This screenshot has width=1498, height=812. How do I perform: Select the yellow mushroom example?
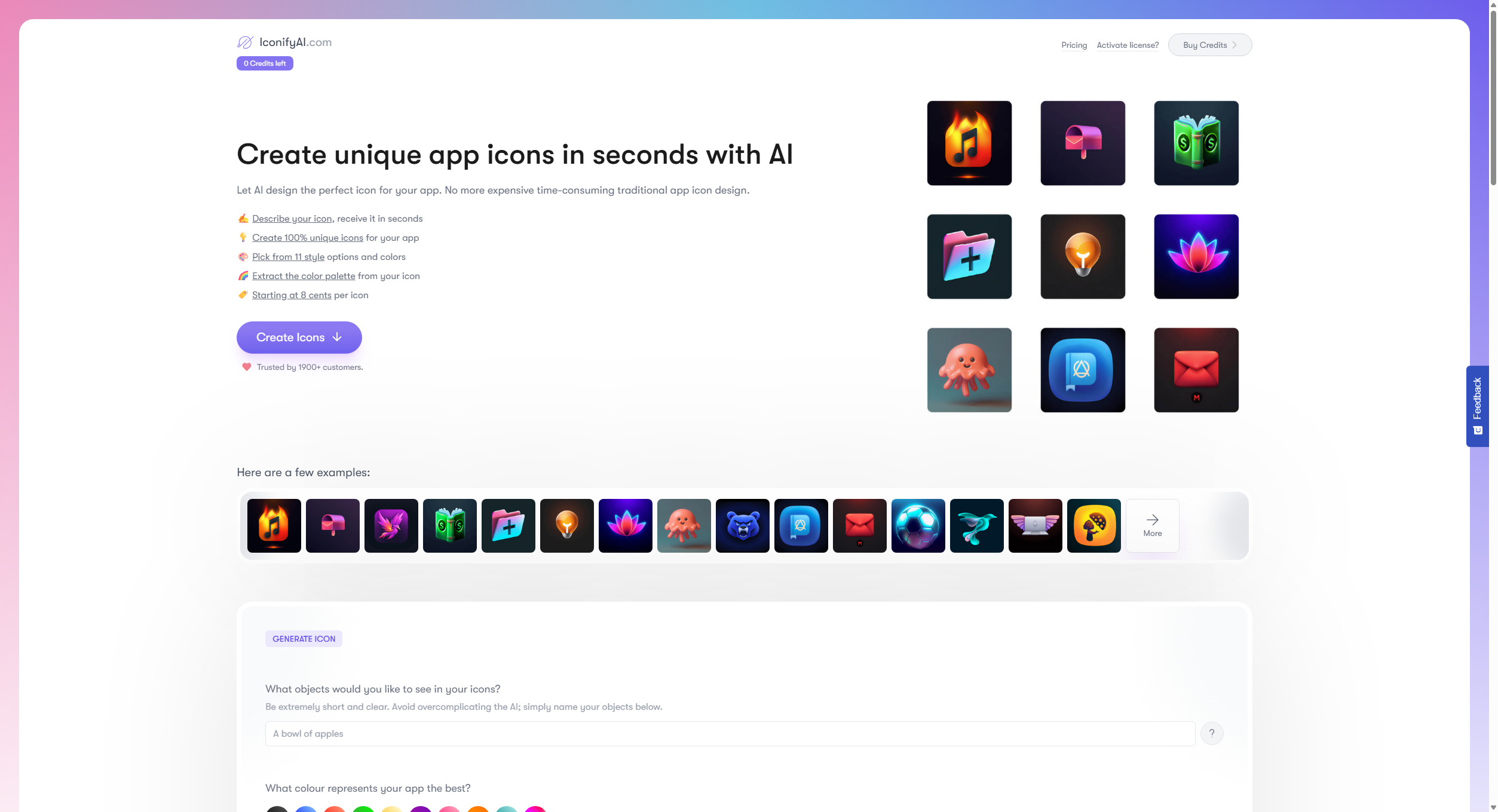(1094, 526)
